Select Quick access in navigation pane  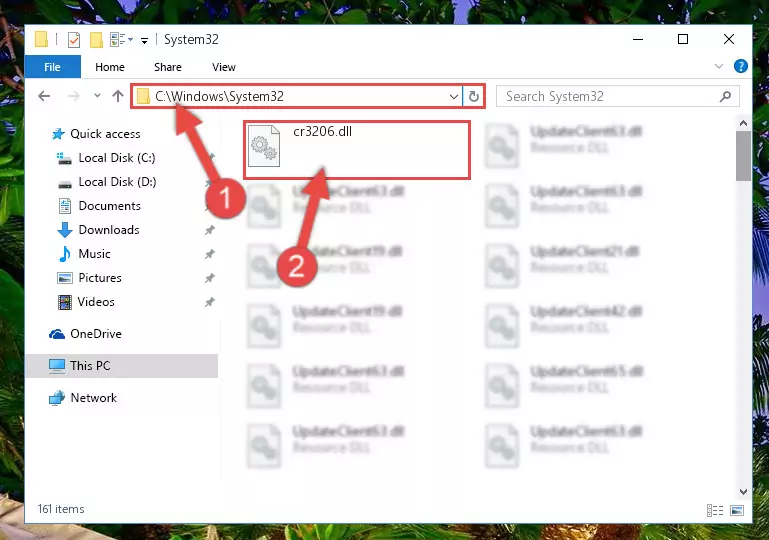click(x=105, y=134)
